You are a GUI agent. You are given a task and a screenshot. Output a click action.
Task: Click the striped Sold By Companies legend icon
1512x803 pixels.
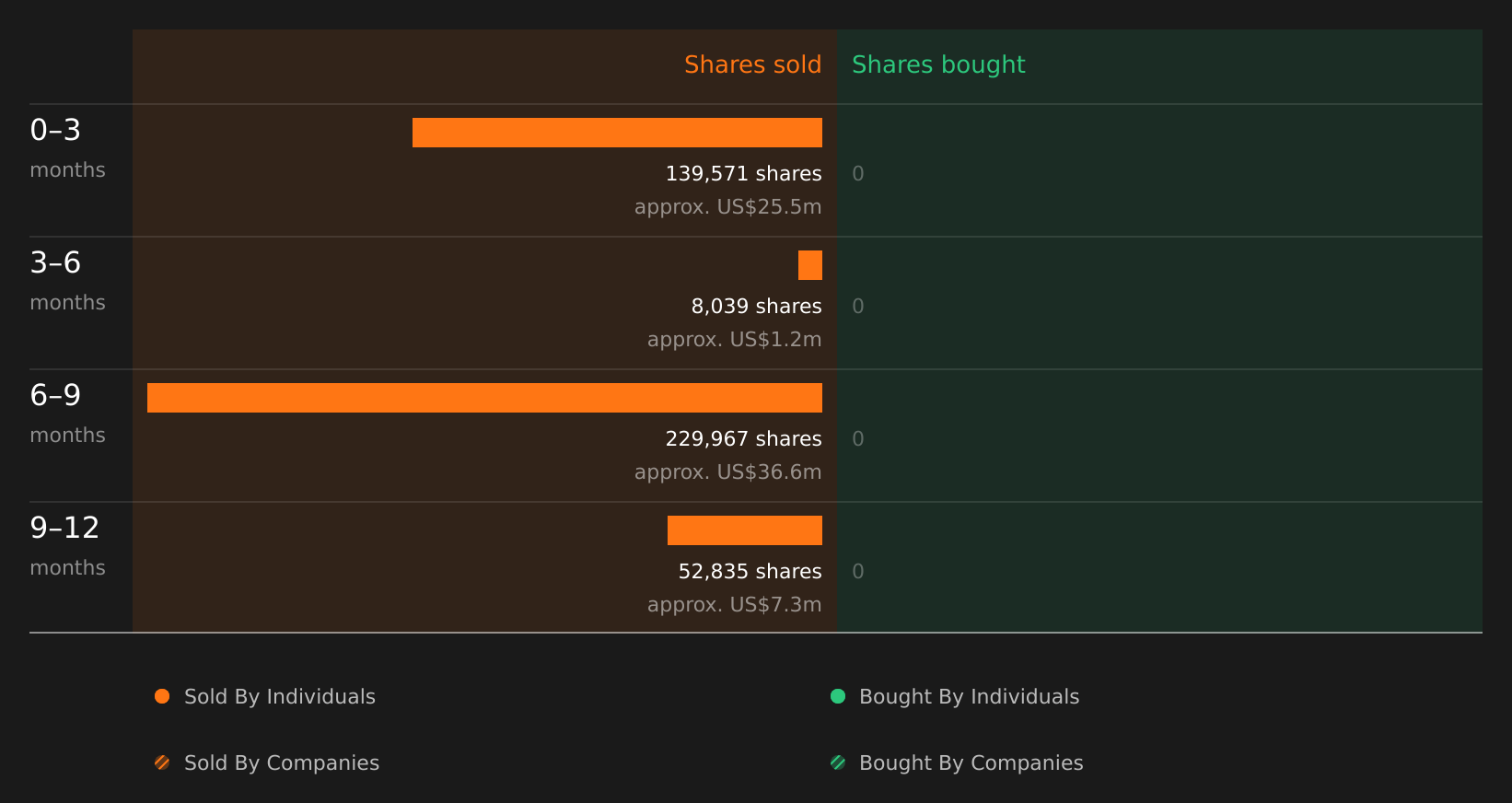pyautogui.click(x=162, y=762)
